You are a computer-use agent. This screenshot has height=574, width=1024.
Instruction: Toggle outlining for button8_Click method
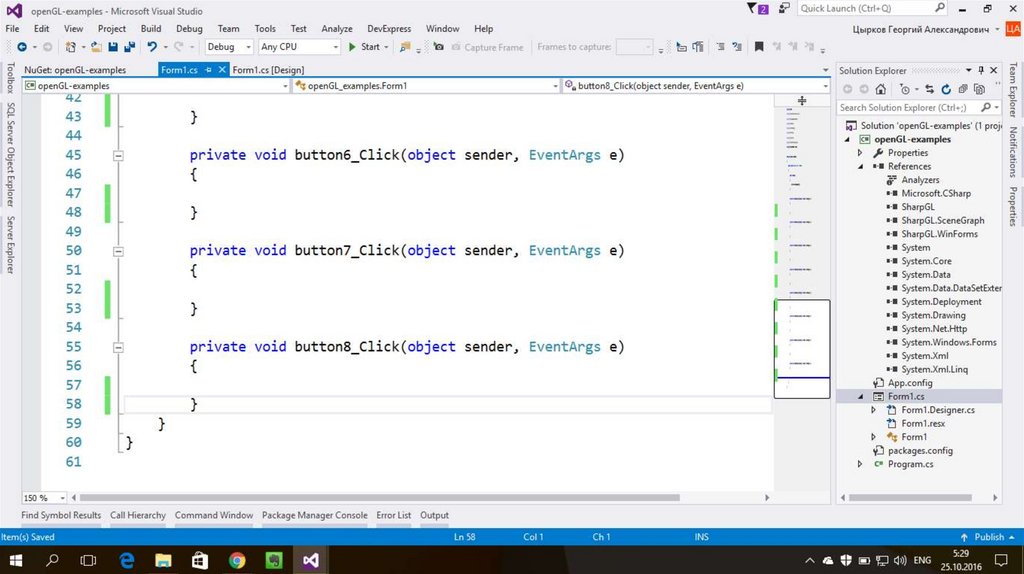[x=118, y=348]
